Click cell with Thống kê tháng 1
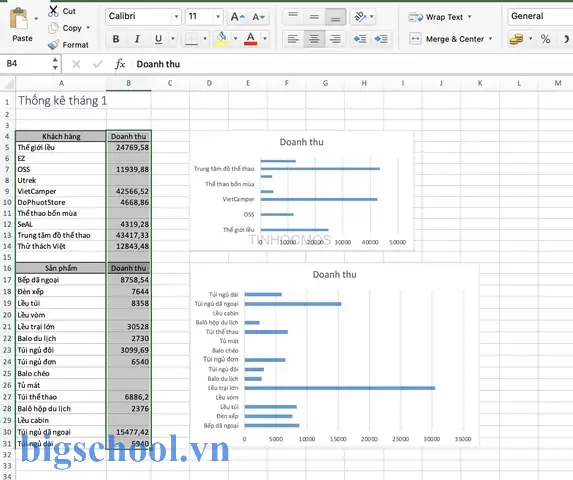Image resolution: width=573 pixels, height=480 pixels. [61, 100]
